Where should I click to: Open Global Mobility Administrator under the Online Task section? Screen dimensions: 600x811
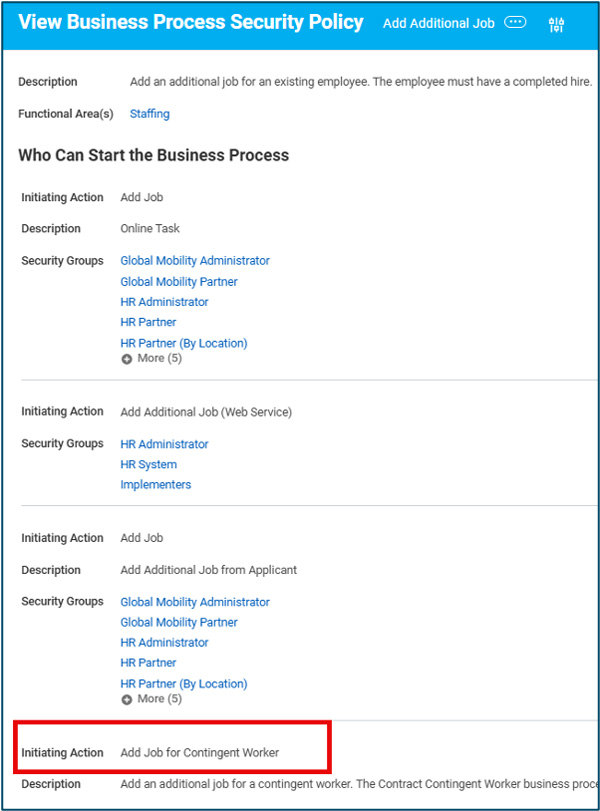[x=195, y=261]
